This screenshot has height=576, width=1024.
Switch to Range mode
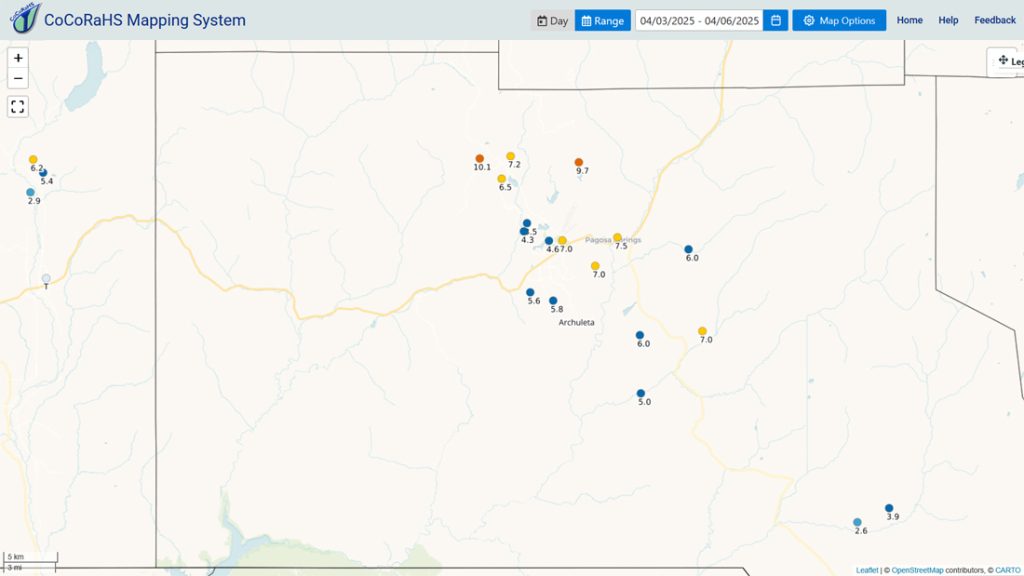click(603, 20)
